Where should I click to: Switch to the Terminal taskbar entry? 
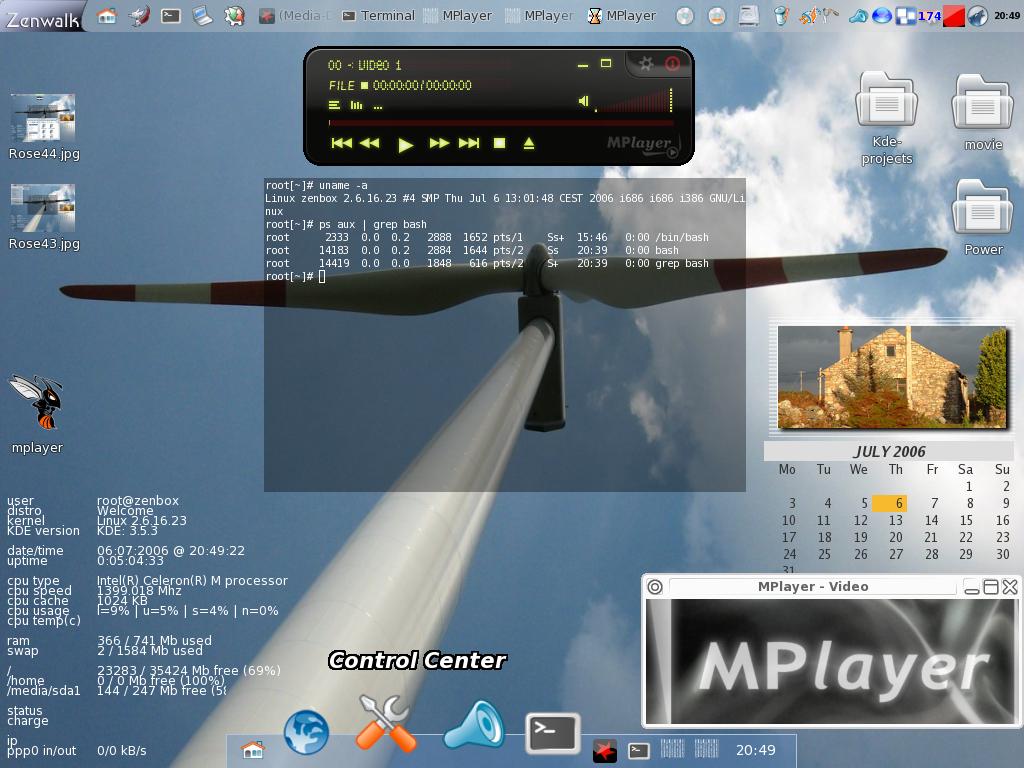[379, 16]
